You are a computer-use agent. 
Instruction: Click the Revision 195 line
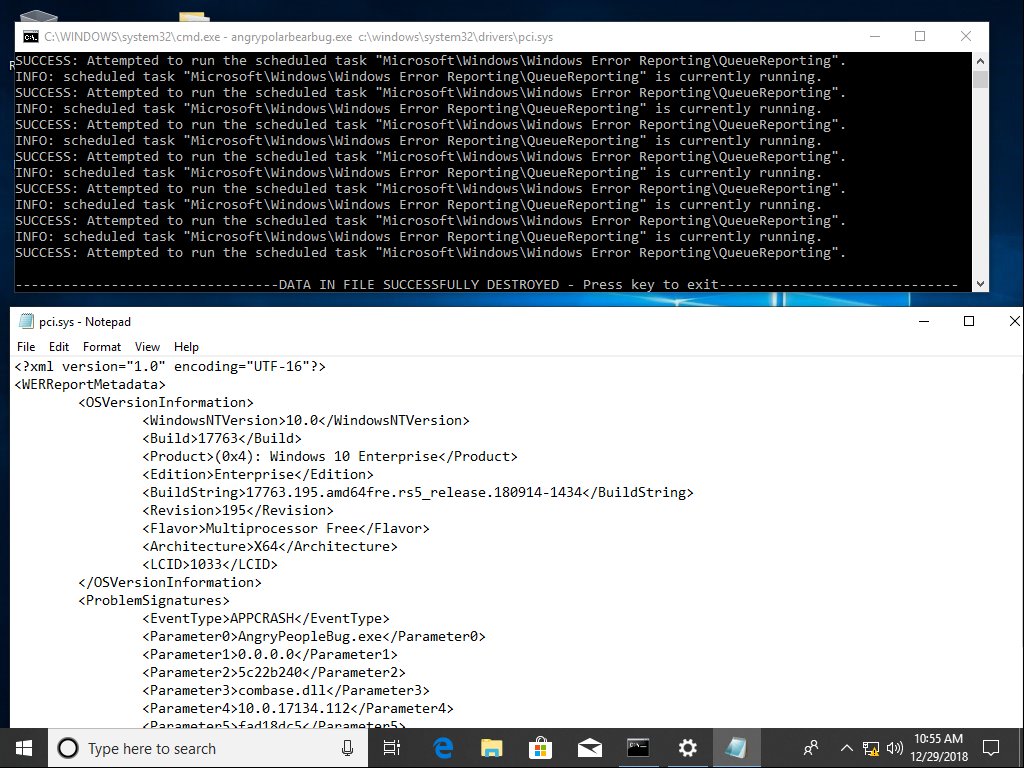[x=238, y=511]
